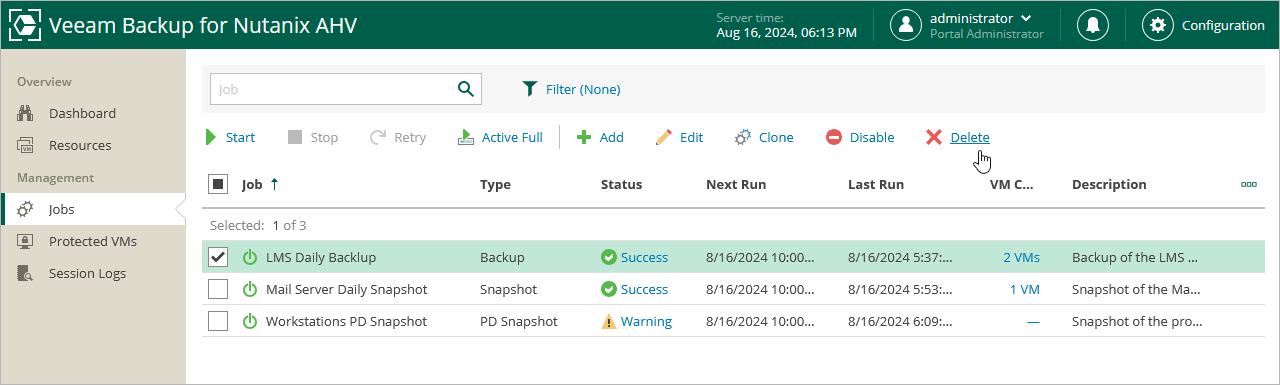
Task: Click the server time display
Action: pyautogui.click(x=786, y=25)
